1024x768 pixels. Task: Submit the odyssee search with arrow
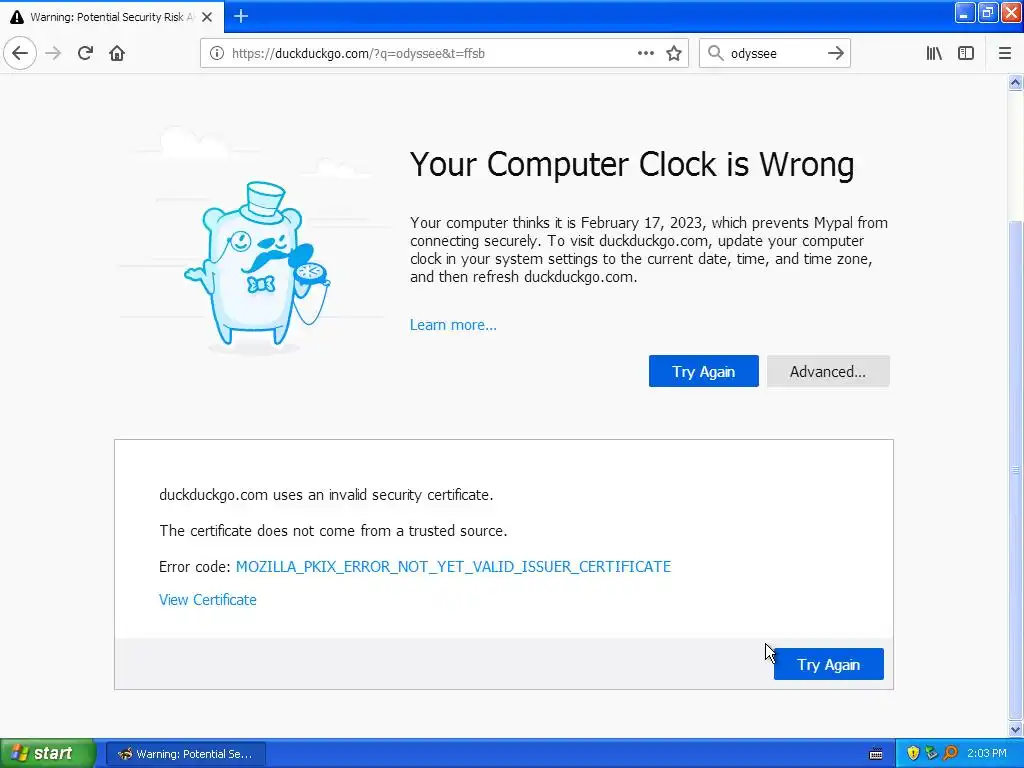(835, 53)
